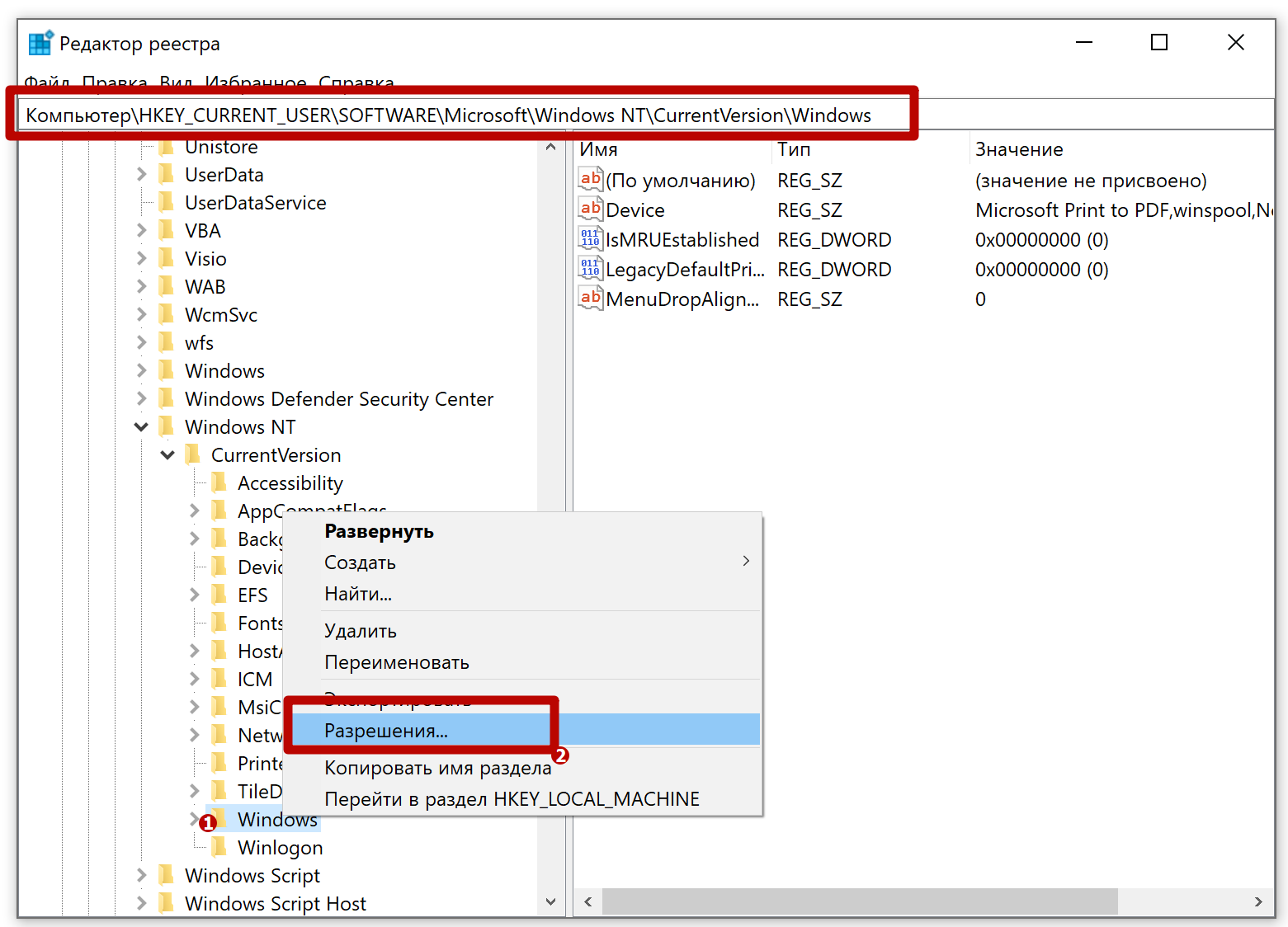The image size is (1288, 927).
Task: Click Переименовать in the context menu
Action: click(x=397, y=662)
